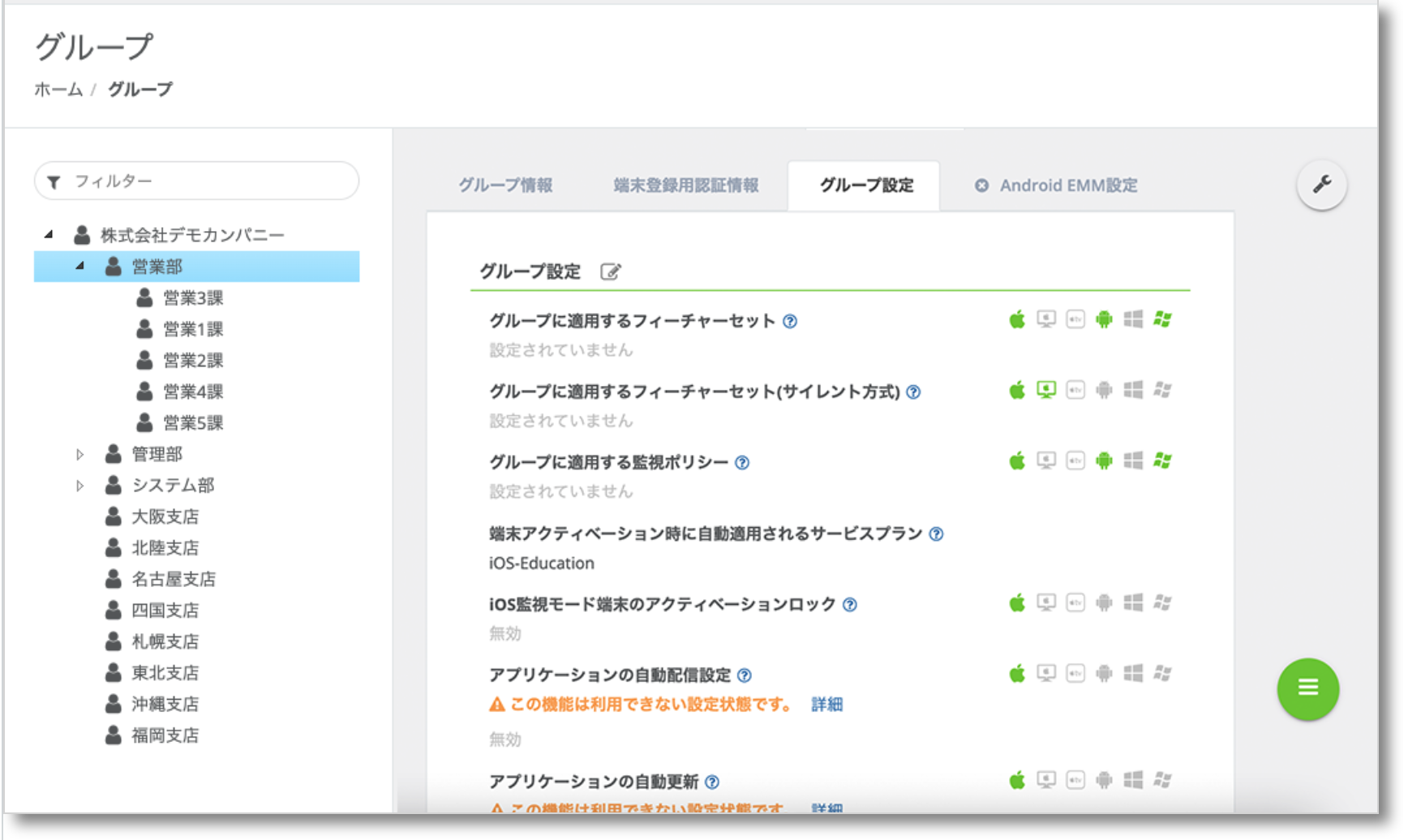Click the green Android icon in the monitoring policy row
1408x840 pixels.
point(1104,461)
